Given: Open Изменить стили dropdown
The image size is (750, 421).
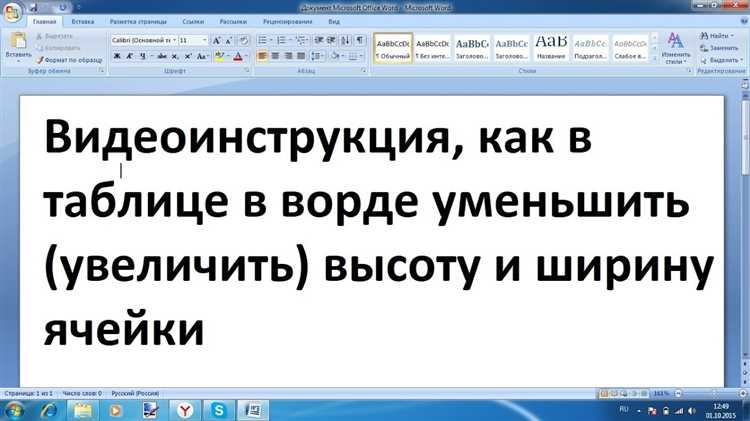Looking at the screenshot, I should click(675, 48).
